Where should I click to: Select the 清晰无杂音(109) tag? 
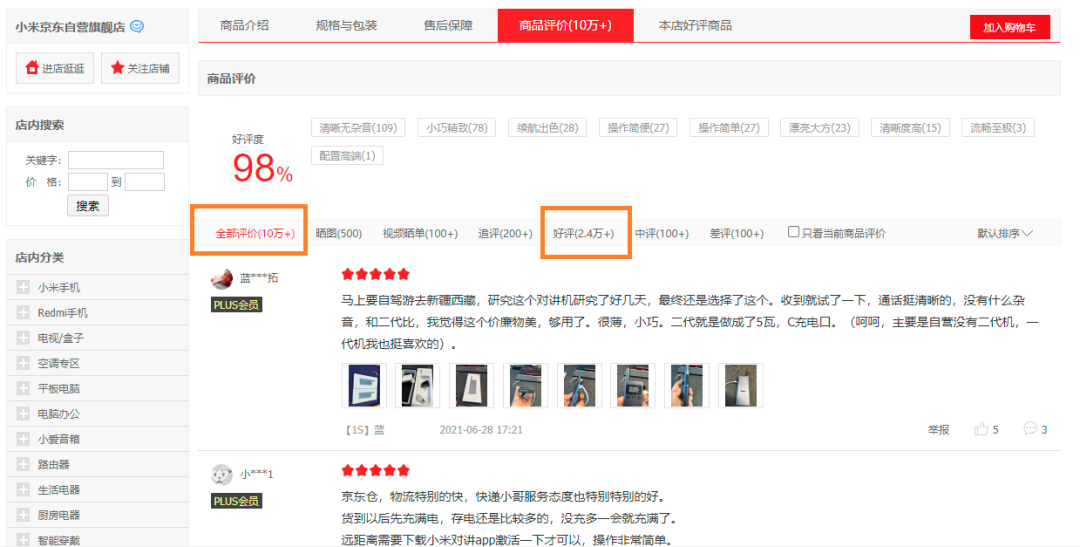[x=358, y=127]
